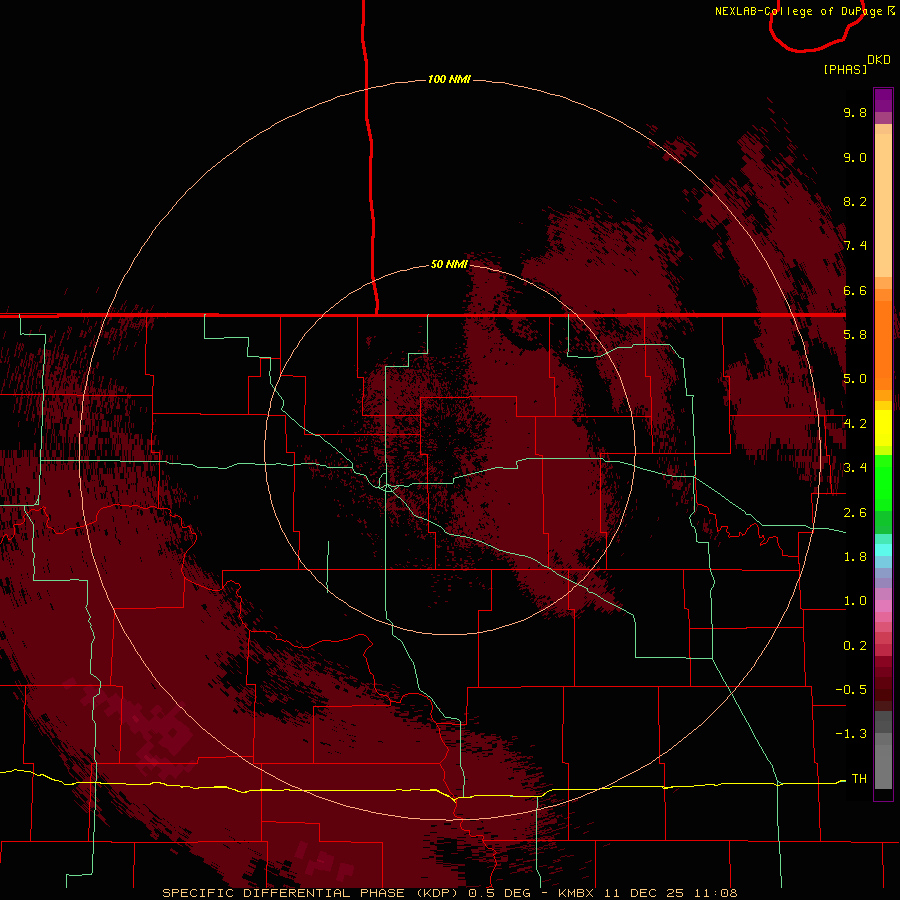This screenshot has width=900, height=900.
Task: Click the 50 NMI range ring label
Action: click(449, 264)
